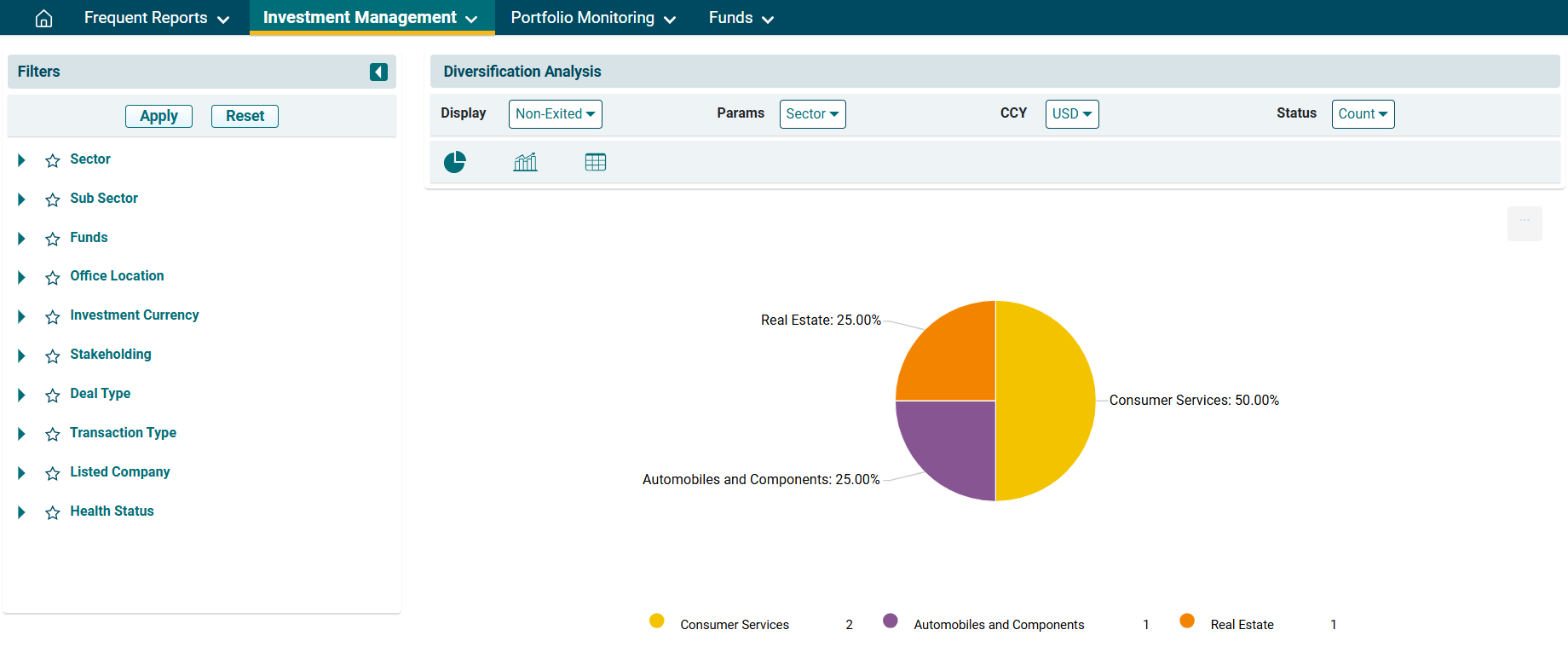1568x647 pixels.
Task: Switch to table grid view
Action: [x=596, y=162]
